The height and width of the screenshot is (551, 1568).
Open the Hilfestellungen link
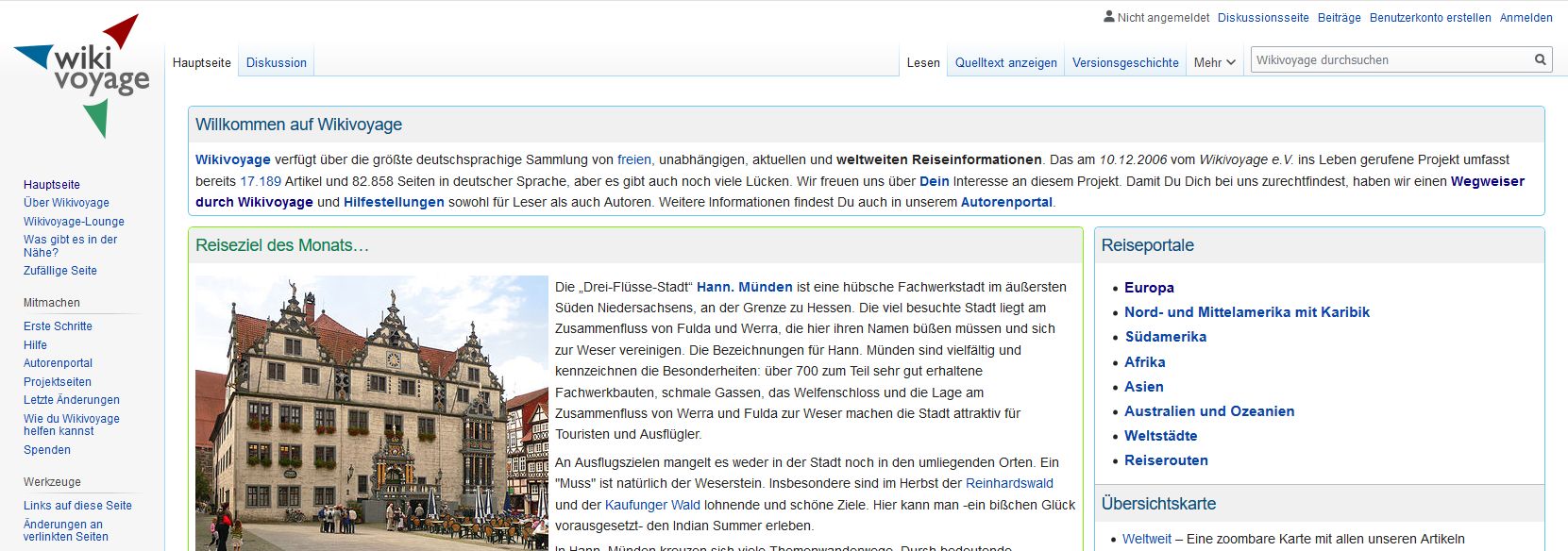point(394,202)
